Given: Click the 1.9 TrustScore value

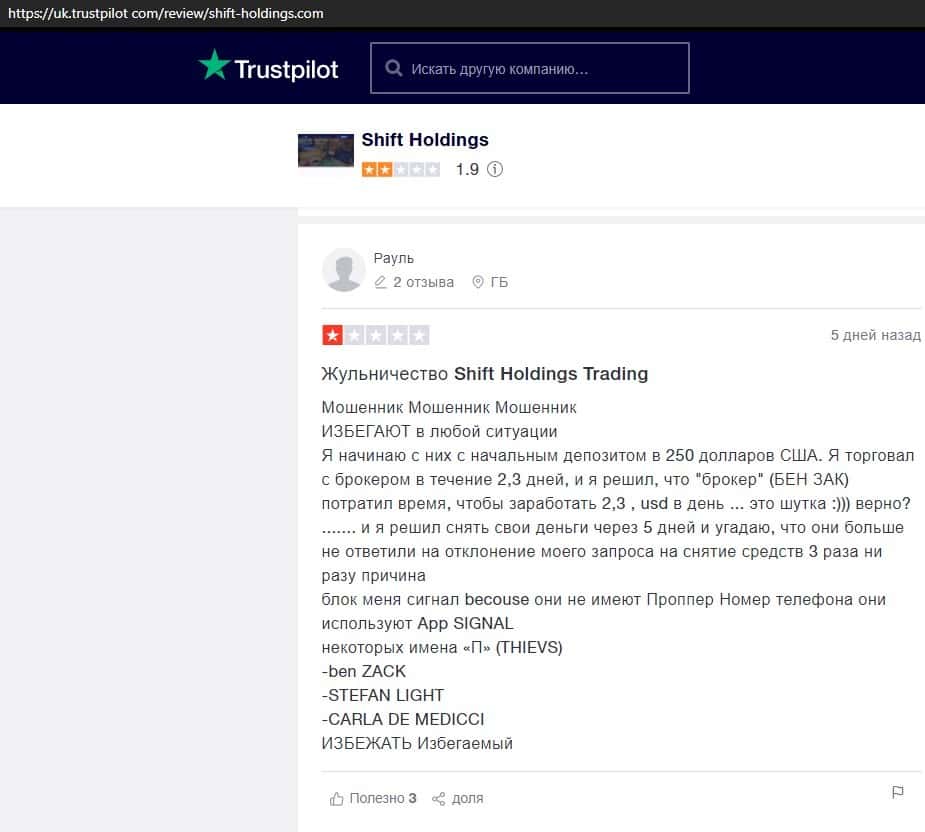Looking at the screenshot, I should 467,169.
